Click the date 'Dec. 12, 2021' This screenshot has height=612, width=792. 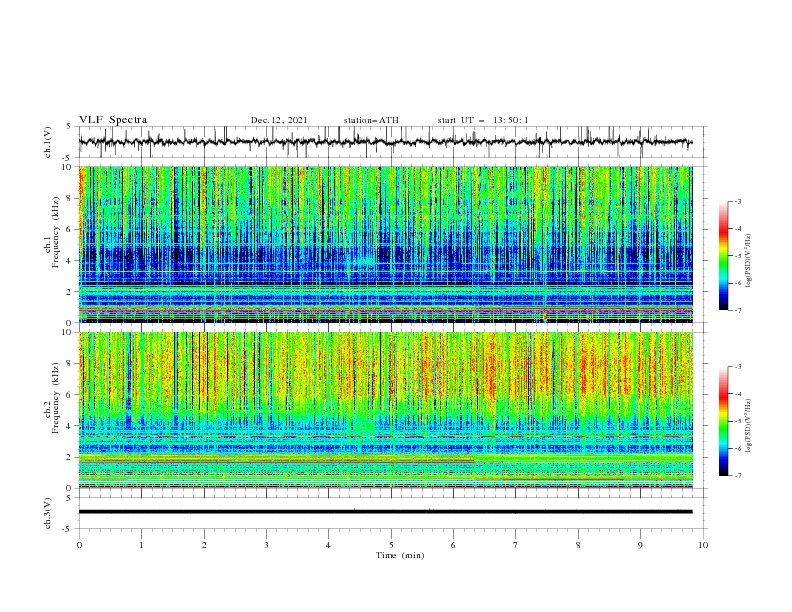point(279,120)
